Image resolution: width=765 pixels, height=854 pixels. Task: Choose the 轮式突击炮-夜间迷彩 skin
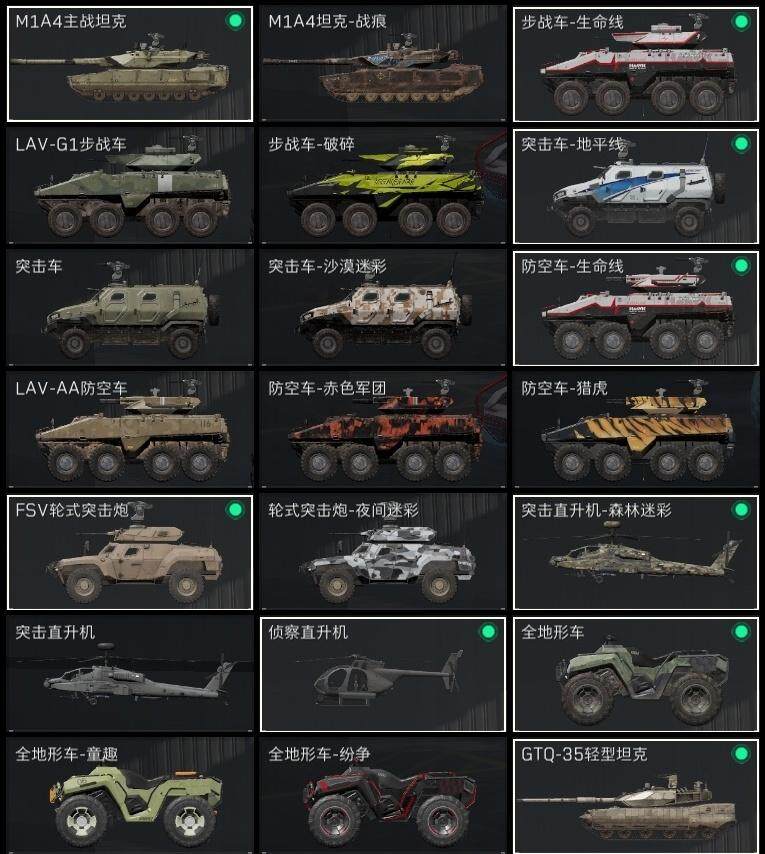coord(383,552)
